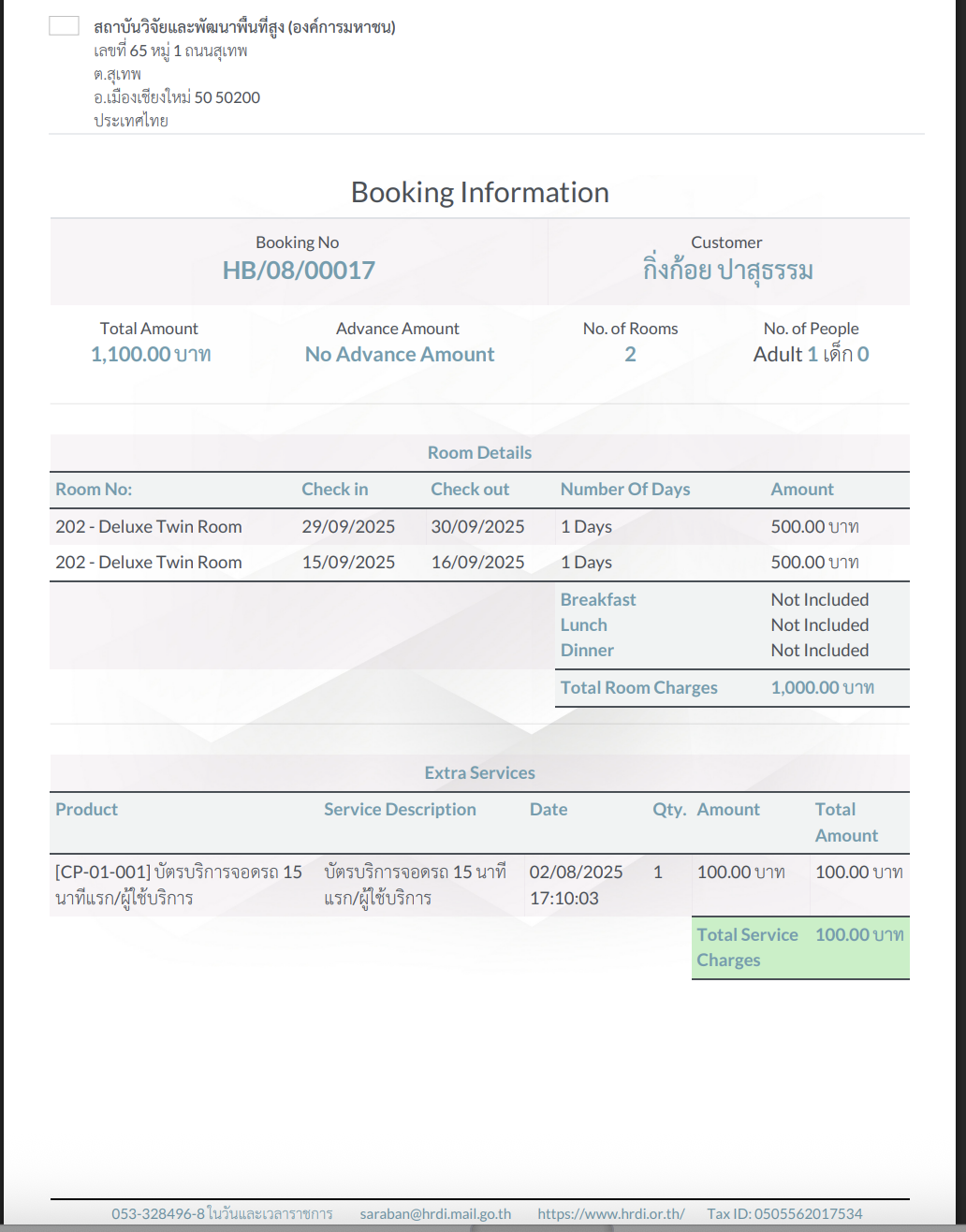This screenshot has height=1232, width=966.
Task: Click the Room Details section header
Action: [479, 452]
